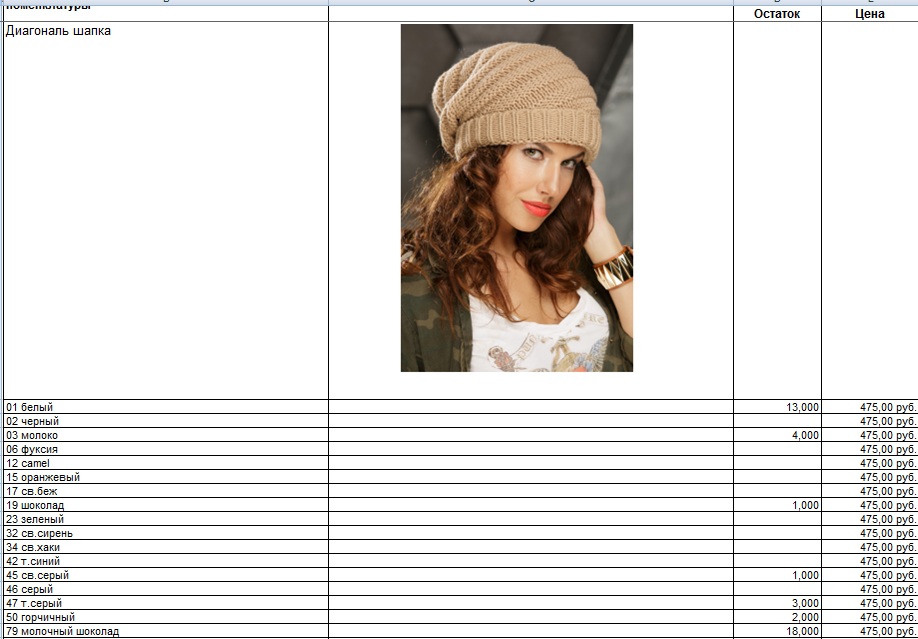Screen dimensions: 918x639
Task: Click the price cell in 42 т.синий row
Action: click(x=869, y=562)
